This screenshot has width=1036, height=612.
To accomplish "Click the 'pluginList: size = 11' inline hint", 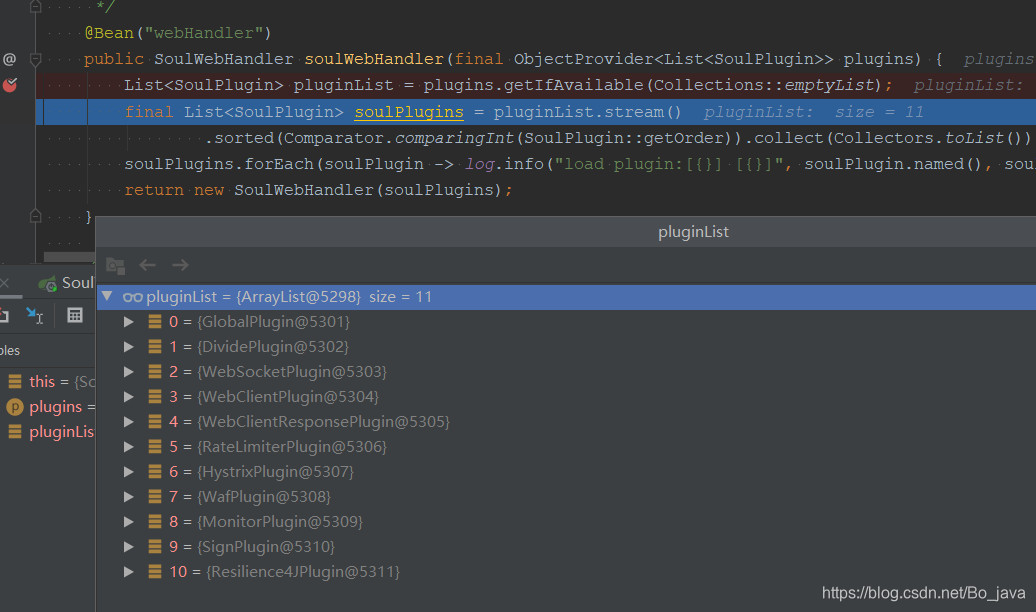I will 813,112.
